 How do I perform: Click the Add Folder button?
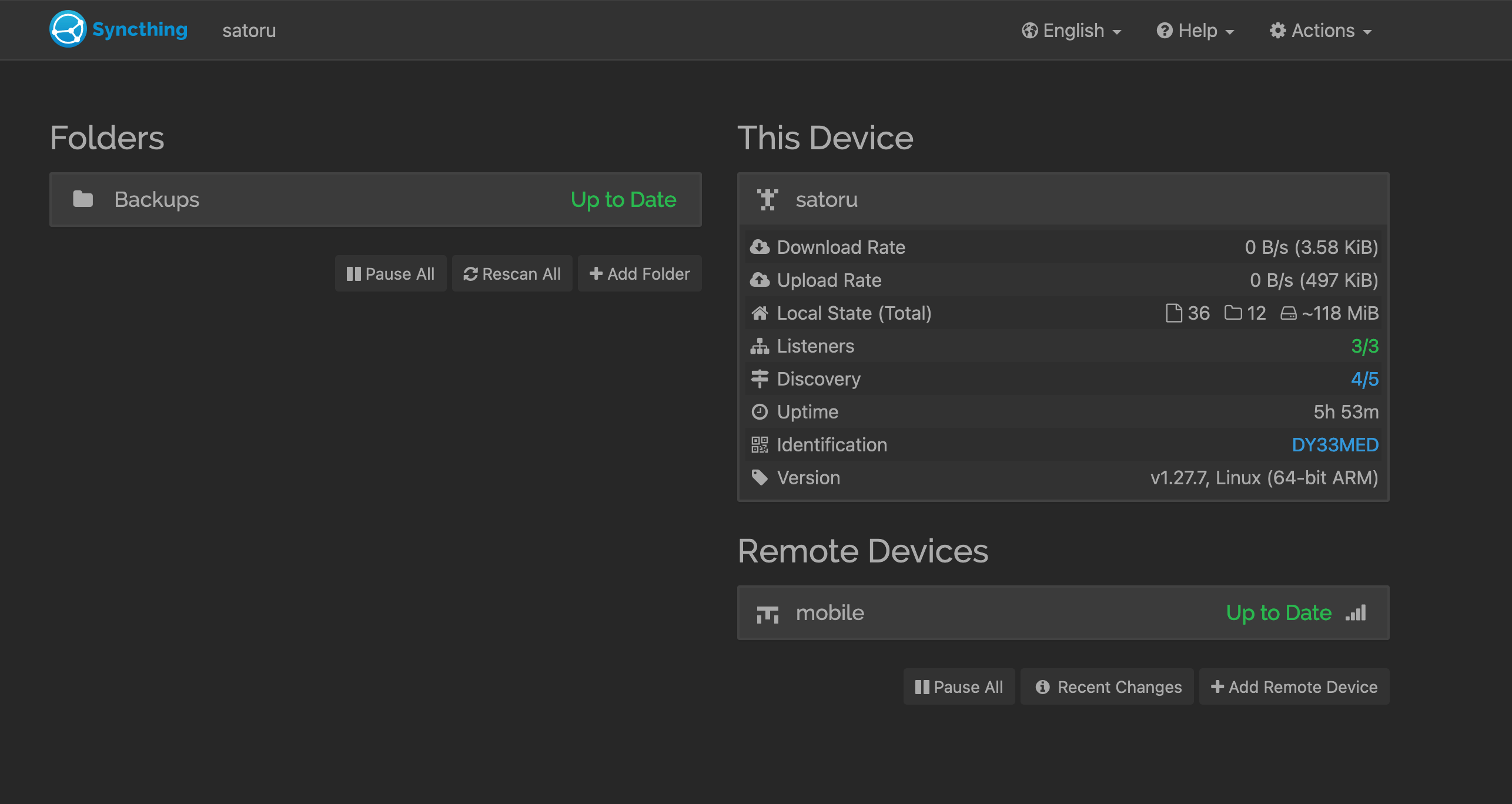click(x=640, y=274)
